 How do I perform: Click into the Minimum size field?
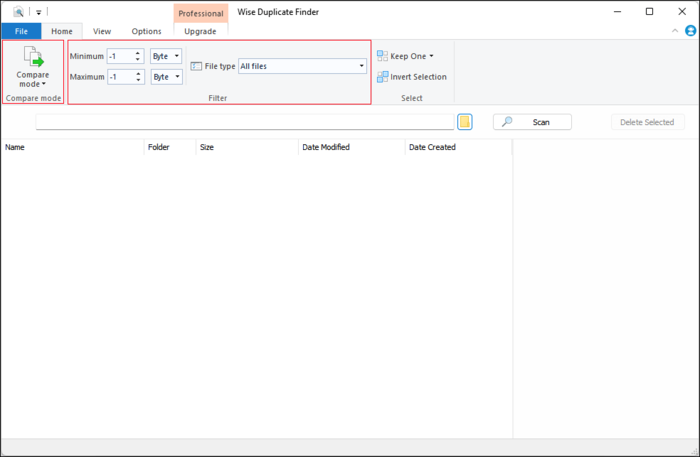coord(120,56)
